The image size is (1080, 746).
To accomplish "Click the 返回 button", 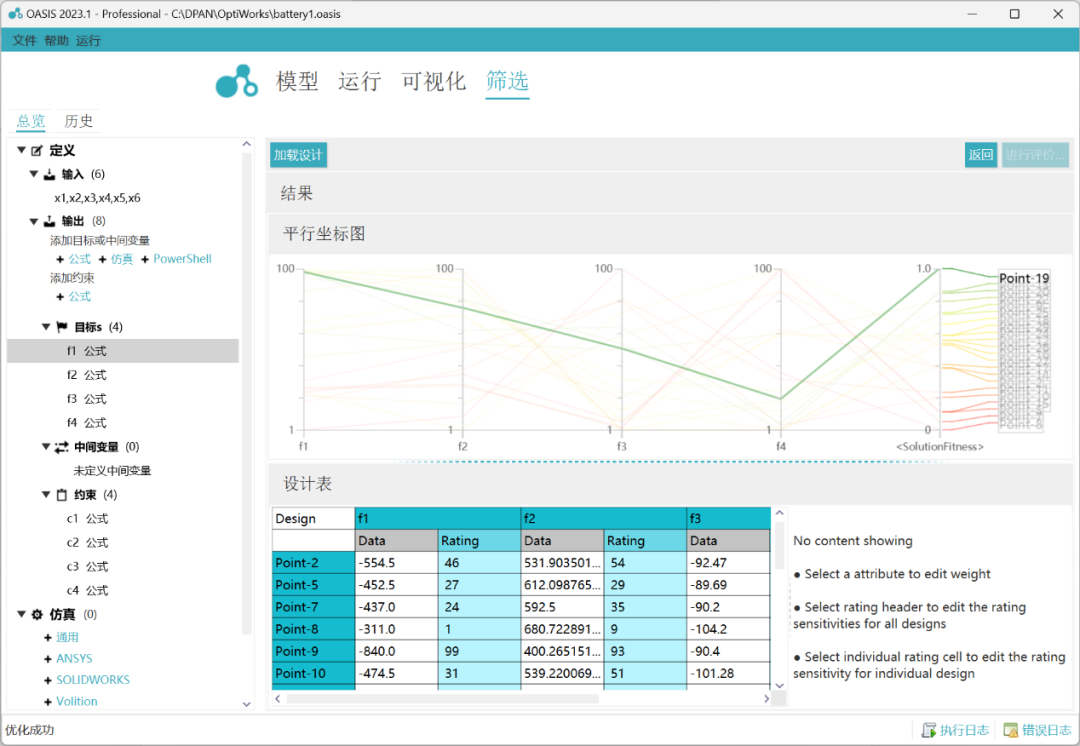I will pyautogui.click(x=981, y=155).
